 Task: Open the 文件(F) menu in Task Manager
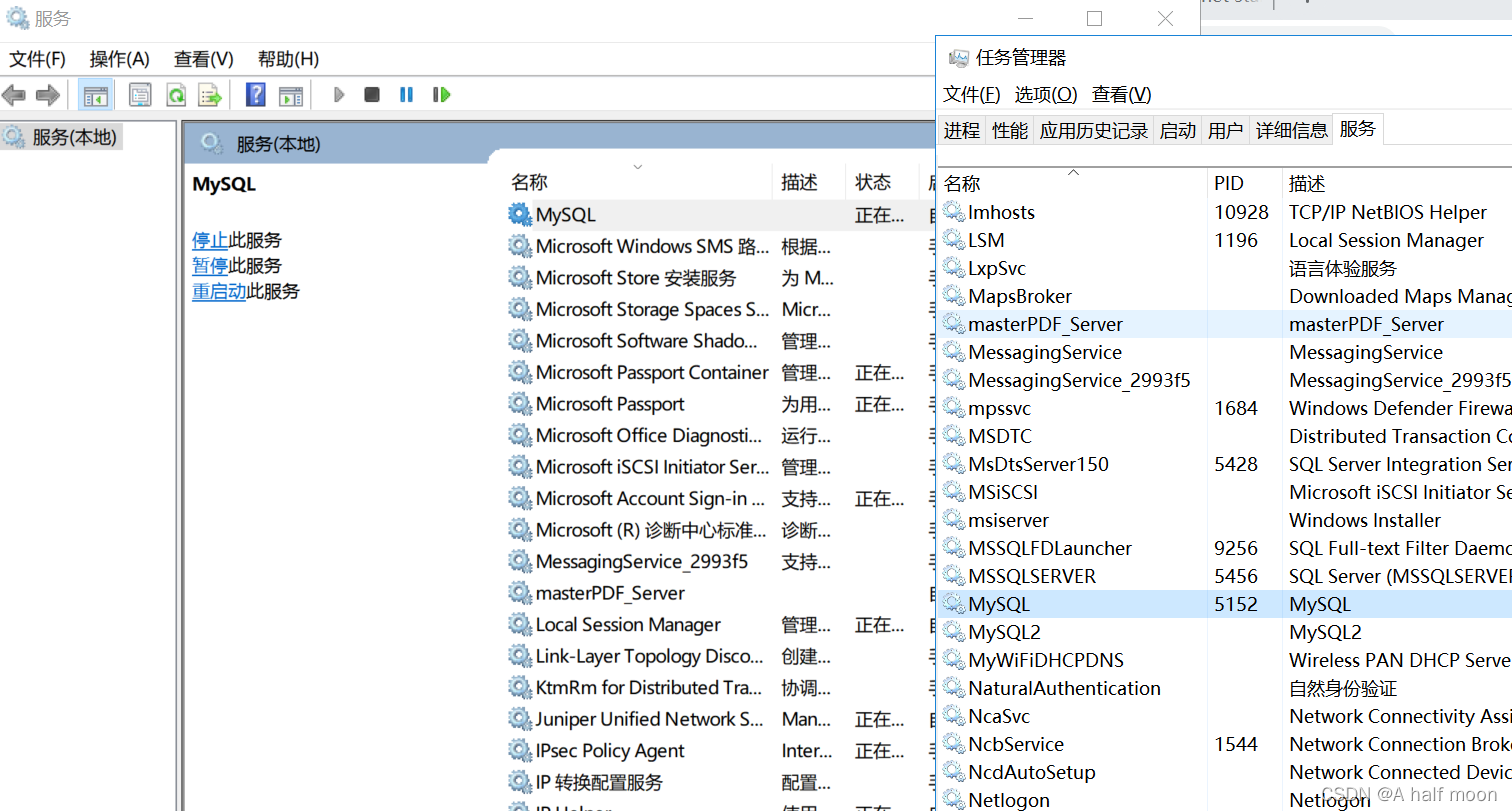[x=972, y=94]
